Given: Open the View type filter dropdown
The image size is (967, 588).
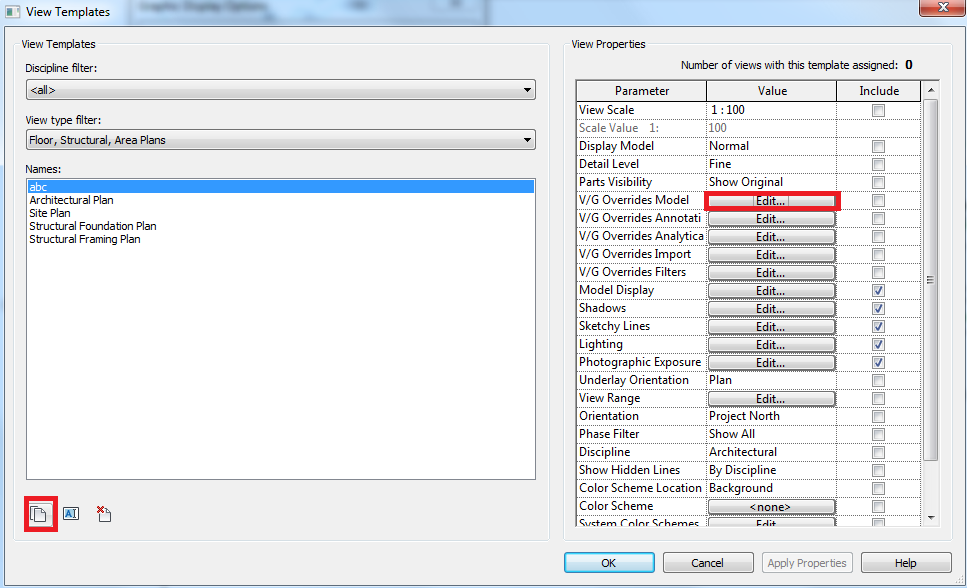Looking at the screenshot, I should tap(281, 140).
